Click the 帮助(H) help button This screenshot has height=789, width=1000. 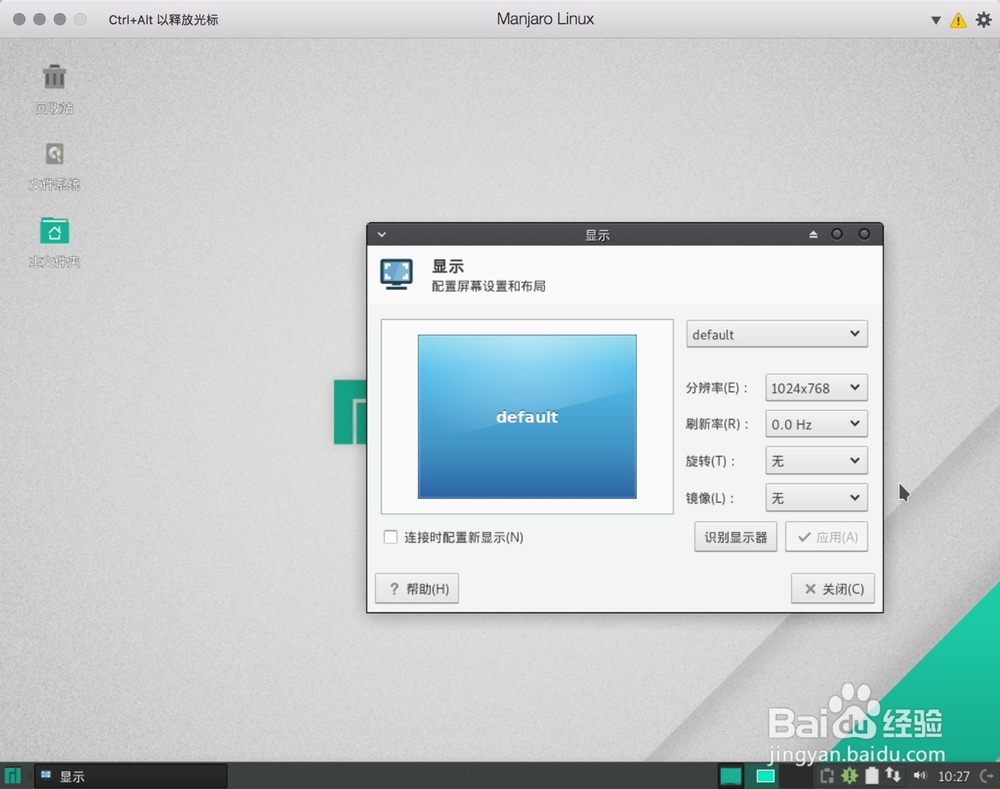point(417,588)
